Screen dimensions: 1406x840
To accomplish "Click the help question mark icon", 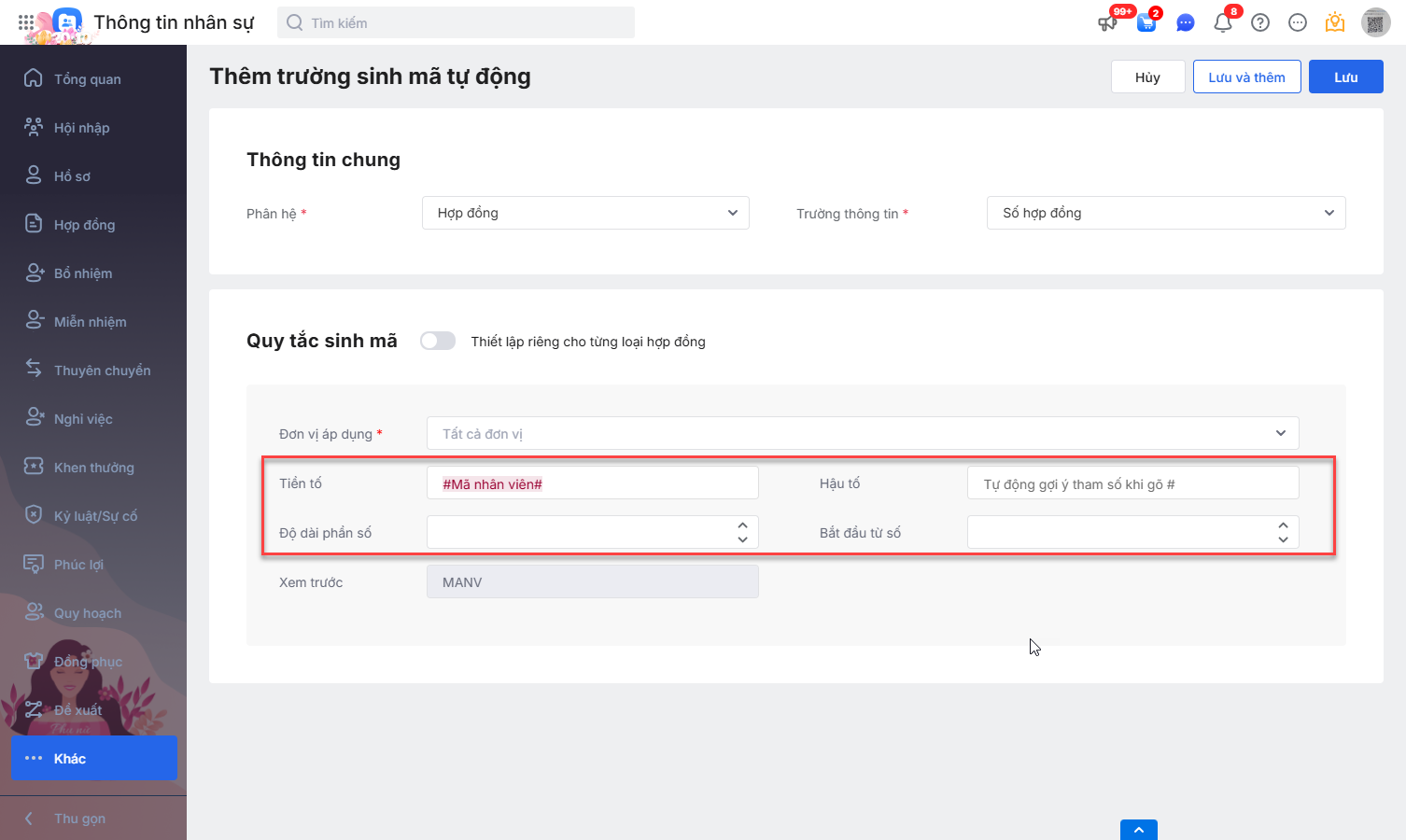I will pos(1260,23).
